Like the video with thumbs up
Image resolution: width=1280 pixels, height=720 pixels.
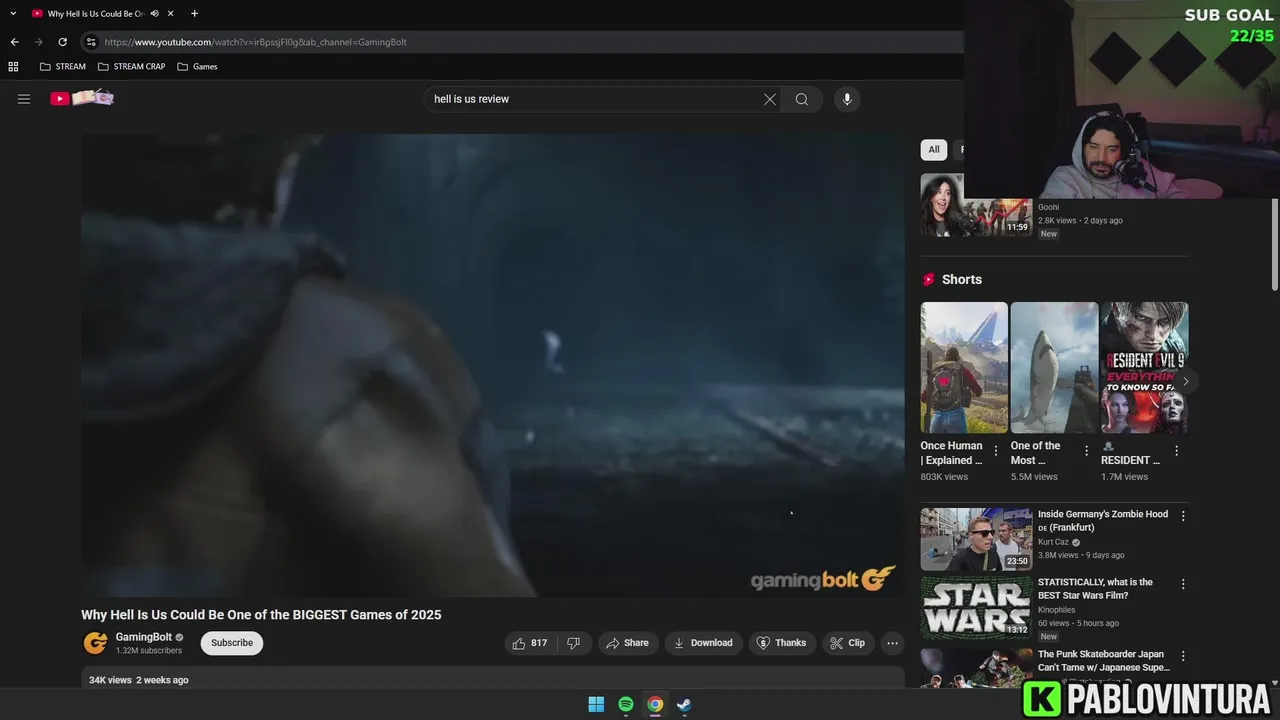pyautogui.click(x=530, y=643)
